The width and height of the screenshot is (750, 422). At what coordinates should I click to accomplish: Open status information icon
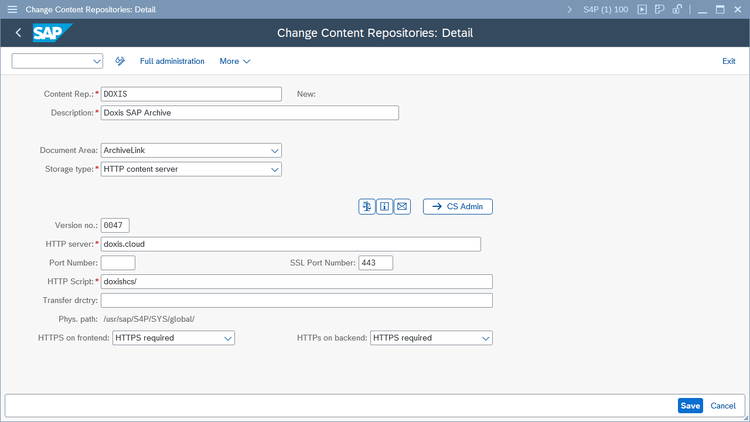[385, 207]
